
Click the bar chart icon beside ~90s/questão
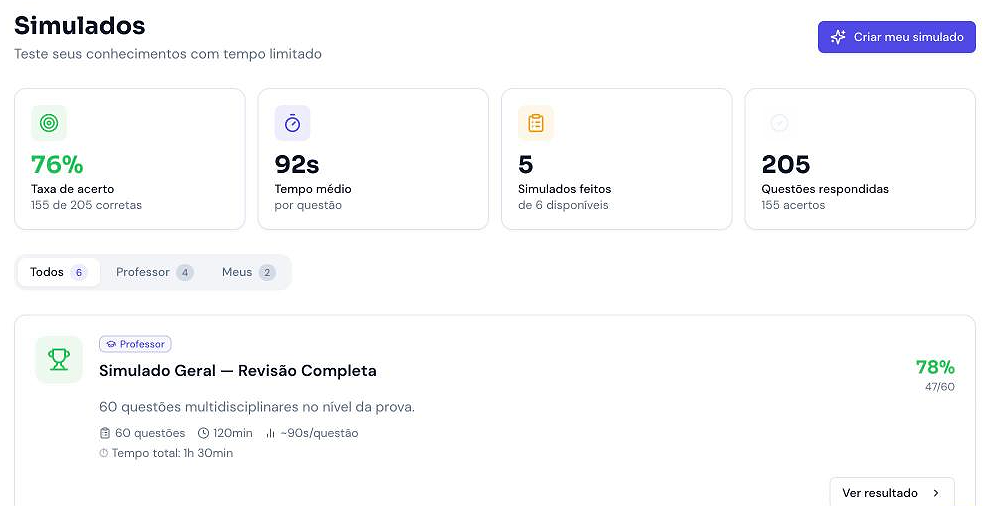(271, 433)
